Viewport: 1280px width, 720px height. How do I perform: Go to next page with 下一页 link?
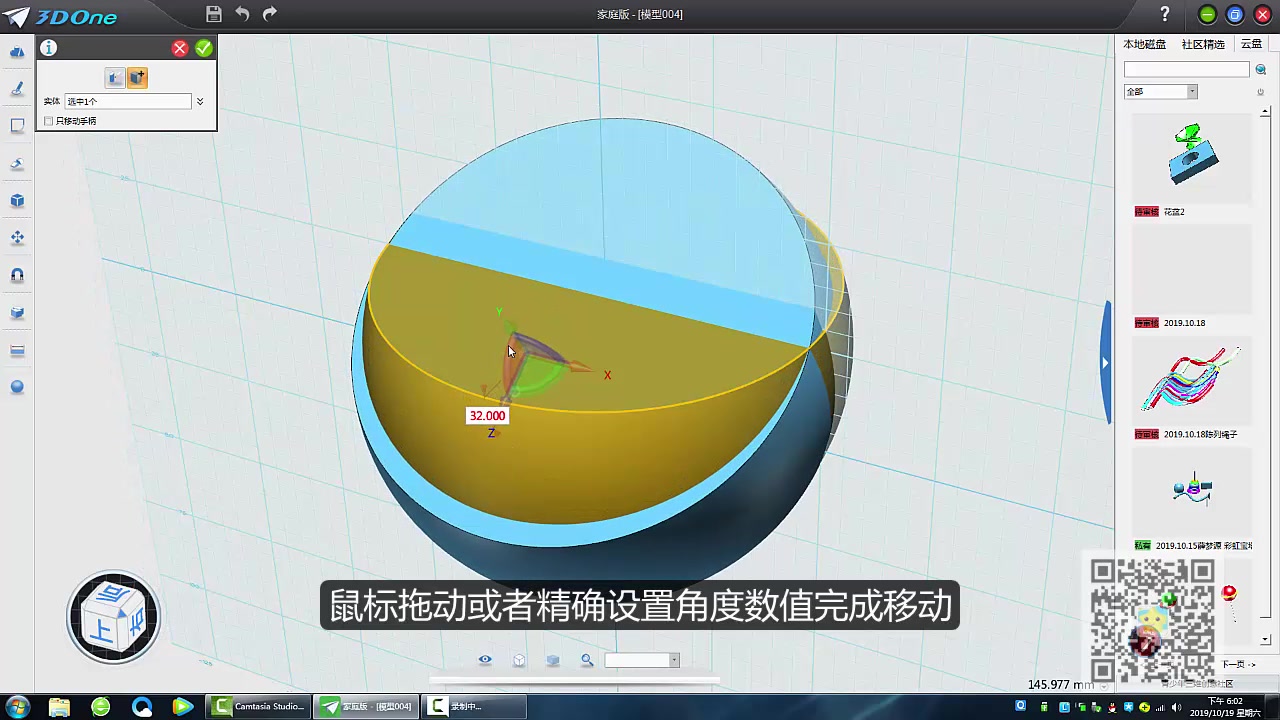click(1238, 664)
